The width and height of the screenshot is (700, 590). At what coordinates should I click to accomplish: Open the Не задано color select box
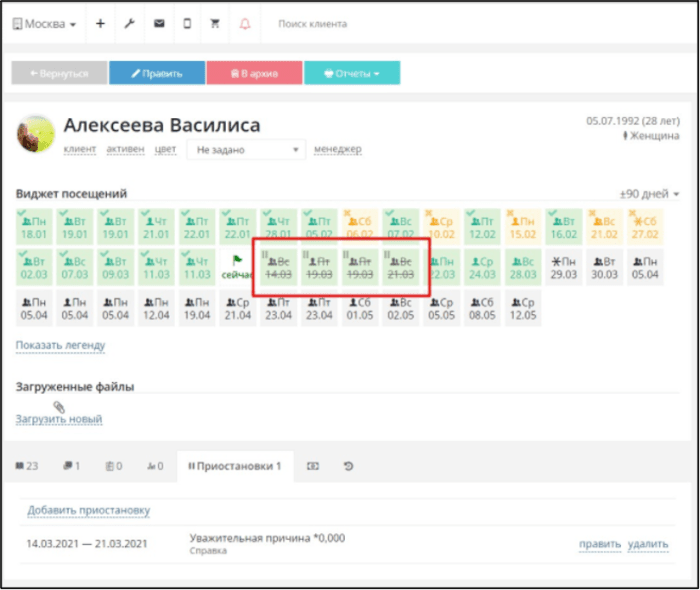[x=246, y=150]
